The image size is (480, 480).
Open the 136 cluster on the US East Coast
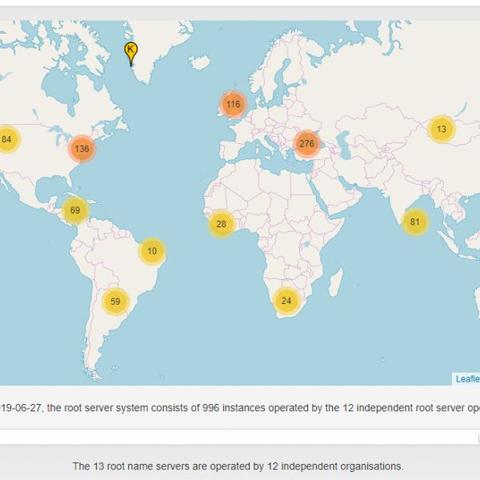[82, 148]
